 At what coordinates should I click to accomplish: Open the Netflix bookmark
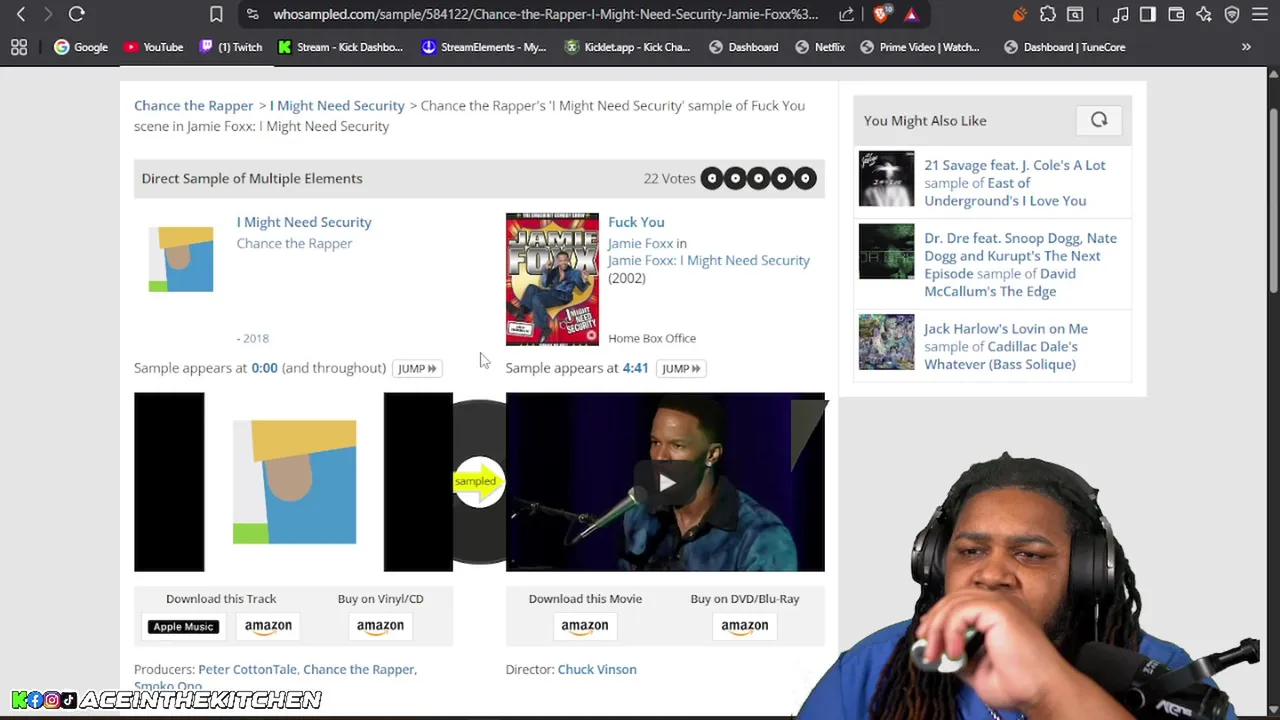click(x=819, y=47)
